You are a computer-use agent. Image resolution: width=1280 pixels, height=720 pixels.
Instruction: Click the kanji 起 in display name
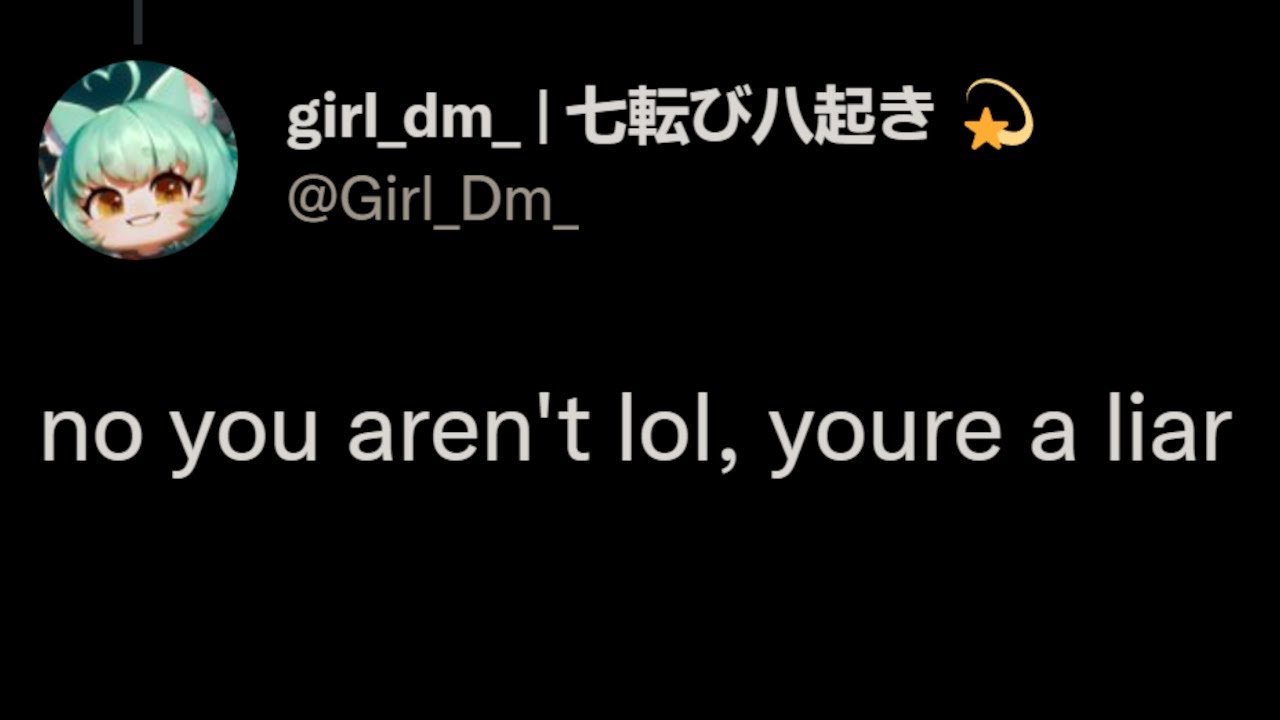842,117
